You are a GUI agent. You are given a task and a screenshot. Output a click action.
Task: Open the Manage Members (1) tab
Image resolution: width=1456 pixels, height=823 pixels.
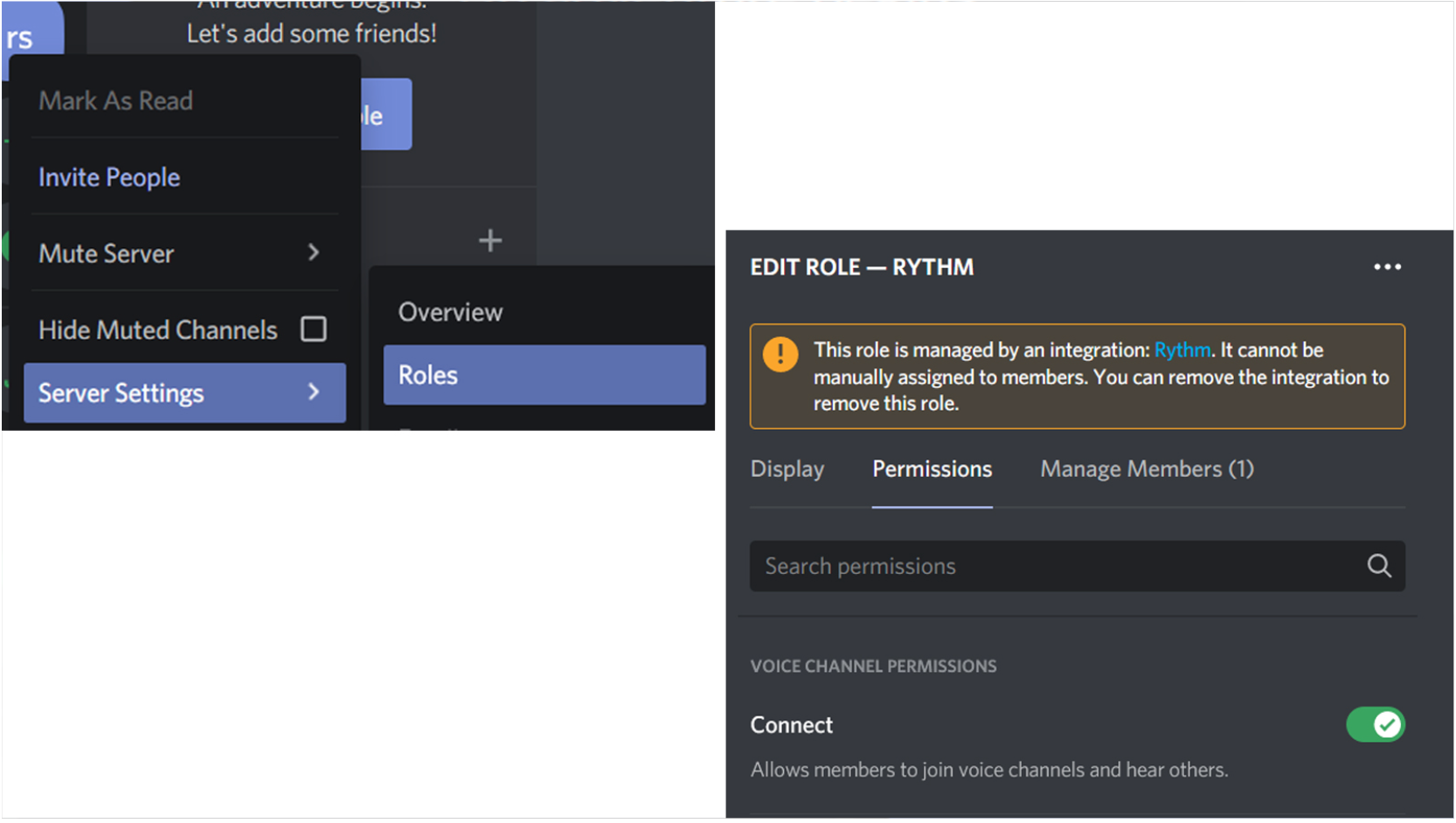pyautogui.click(x=1147, y=469)
